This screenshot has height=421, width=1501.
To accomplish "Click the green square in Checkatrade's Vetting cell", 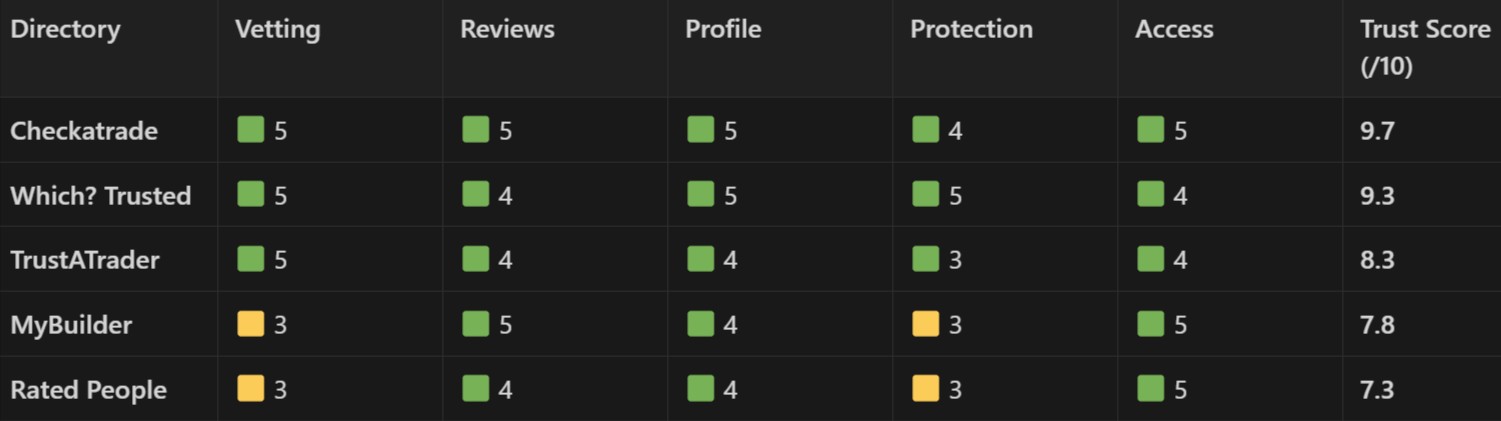I will (250, 130).
